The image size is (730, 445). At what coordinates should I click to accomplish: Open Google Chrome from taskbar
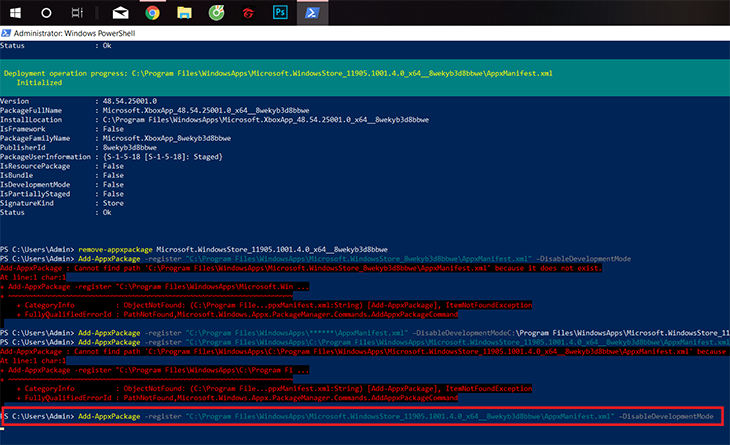pos(152,13)
